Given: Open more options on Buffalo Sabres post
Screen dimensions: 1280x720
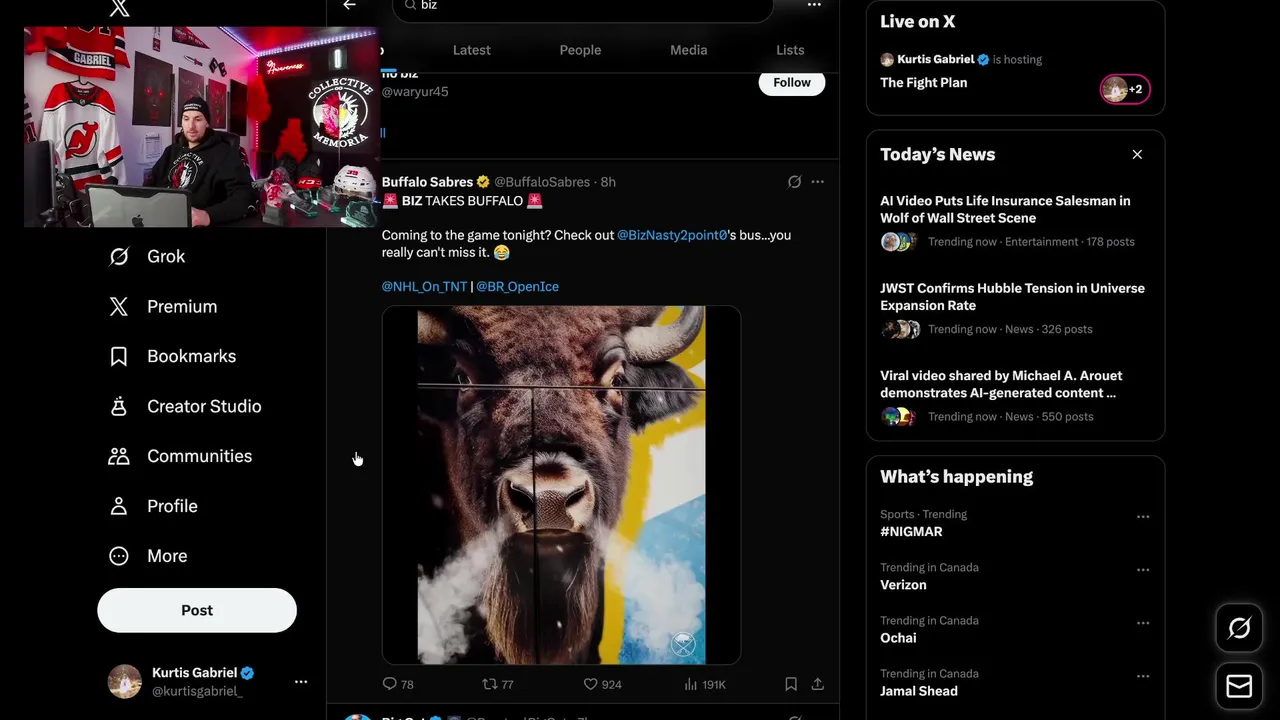Looking at the screenshot, I should pos(817,182).
